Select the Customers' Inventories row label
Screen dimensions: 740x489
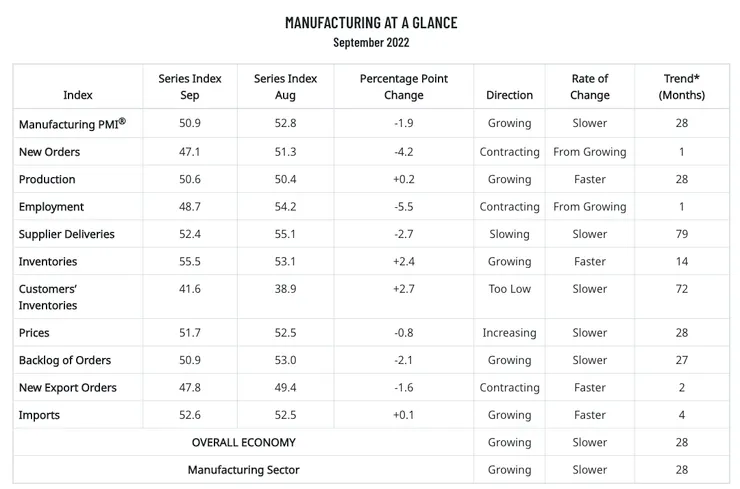point(52,297)
